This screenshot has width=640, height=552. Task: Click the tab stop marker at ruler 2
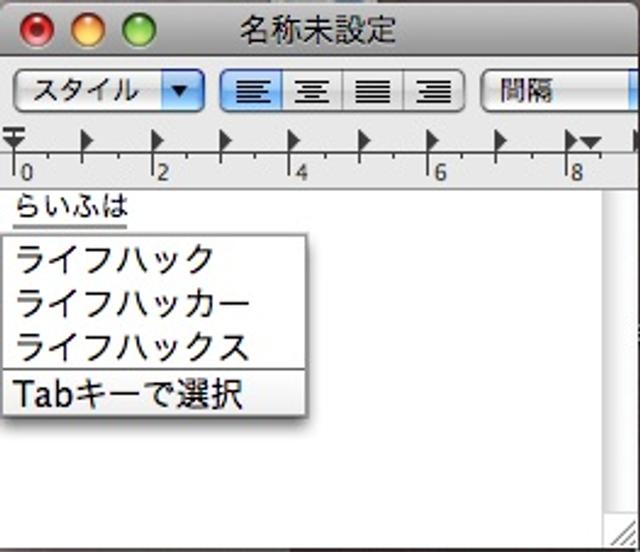(157, 140)
